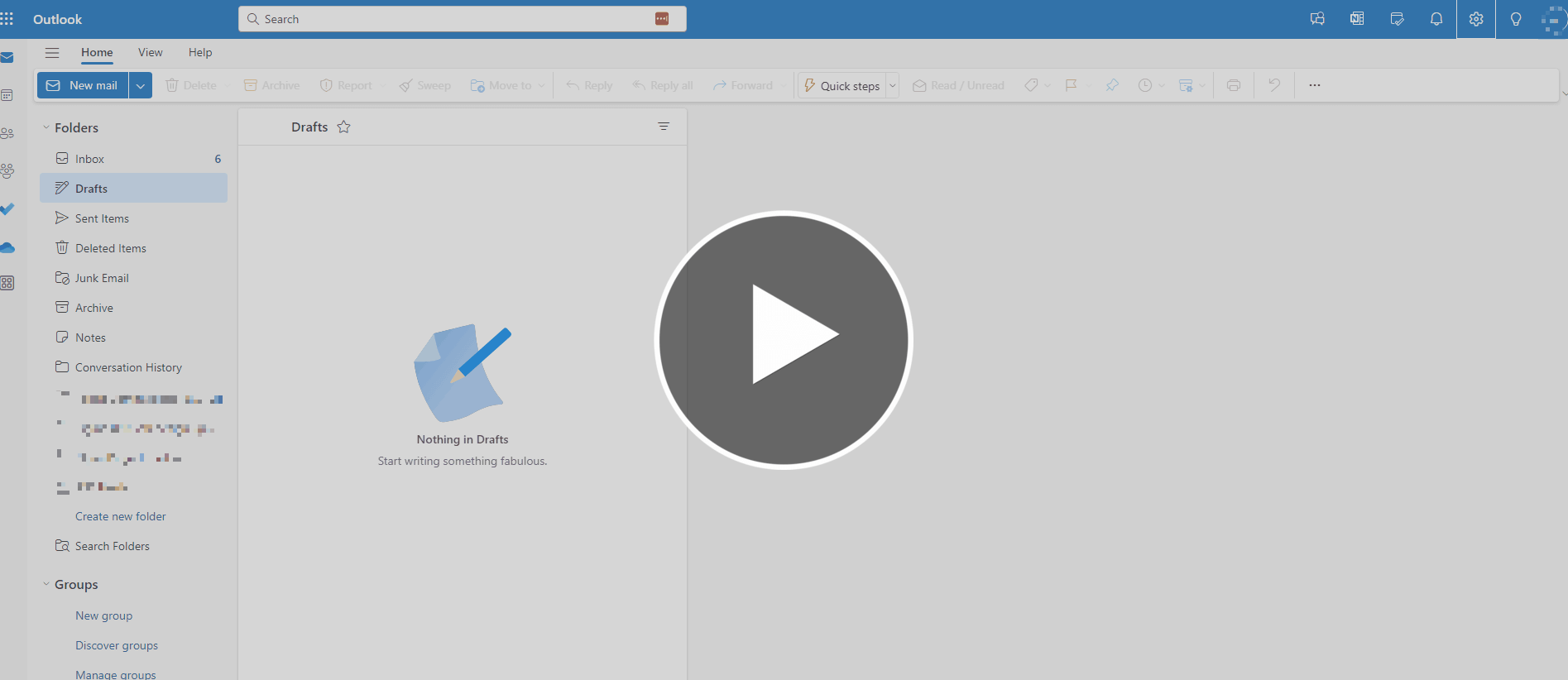Open the Settings gear icon
This screenshot has width=1568, height=680.
click(1475, 19)
